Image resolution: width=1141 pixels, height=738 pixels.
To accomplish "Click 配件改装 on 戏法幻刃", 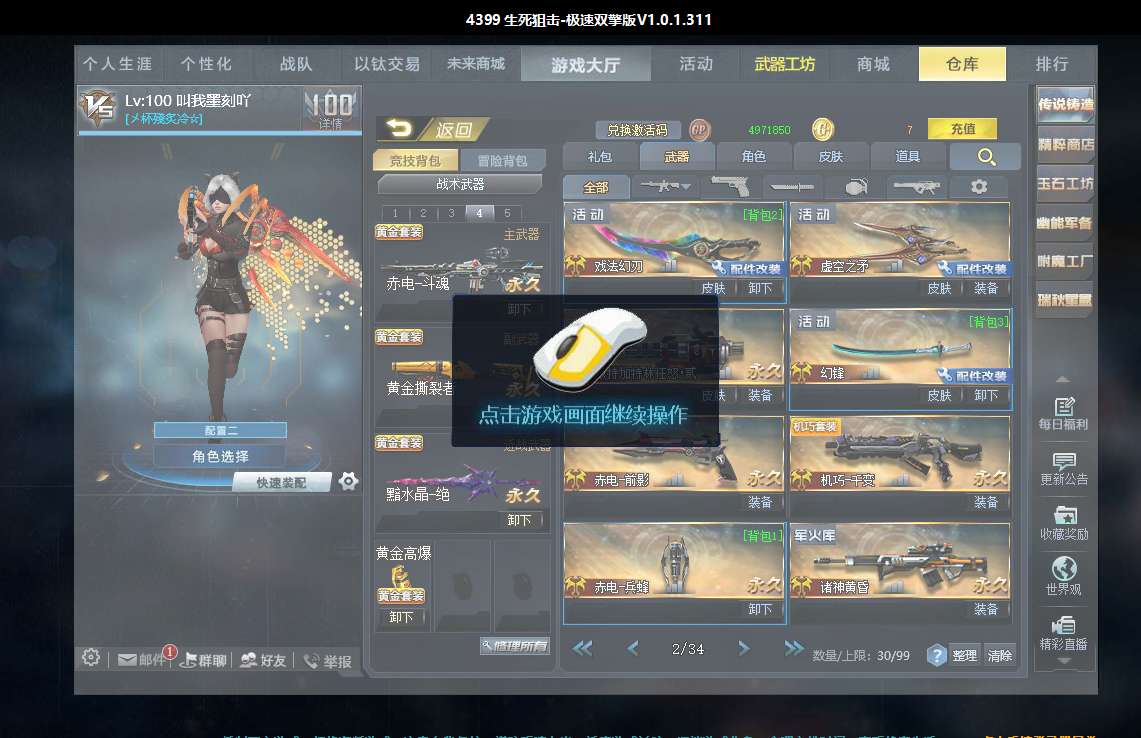I will tap(747, 269).
